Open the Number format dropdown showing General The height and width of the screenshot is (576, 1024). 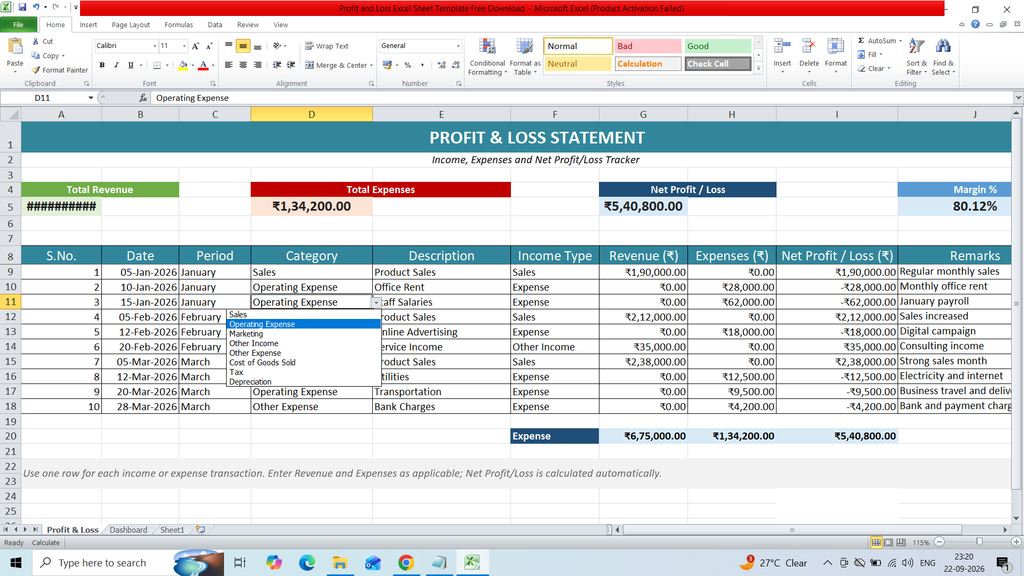tap(458, 46)
